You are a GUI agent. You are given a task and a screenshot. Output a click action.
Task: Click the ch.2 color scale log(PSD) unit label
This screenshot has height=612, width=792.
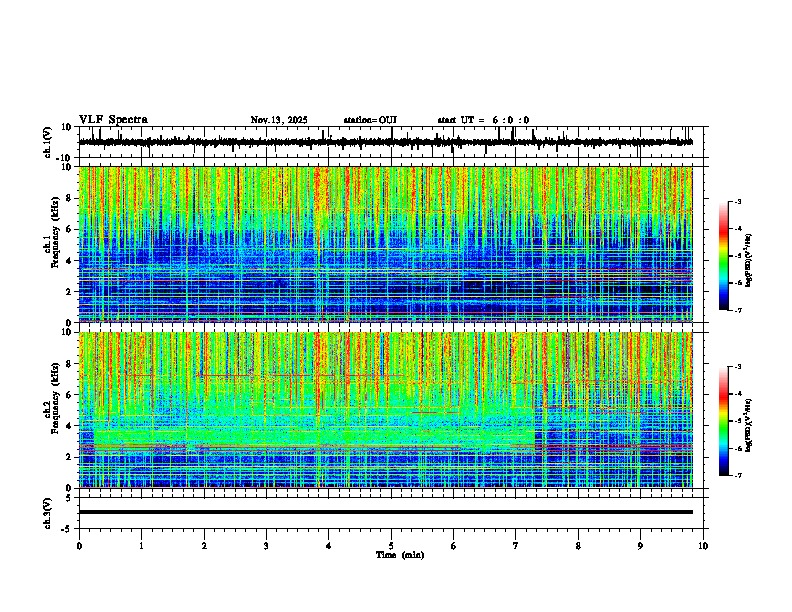pyautogui.click(x=749, y=425)
